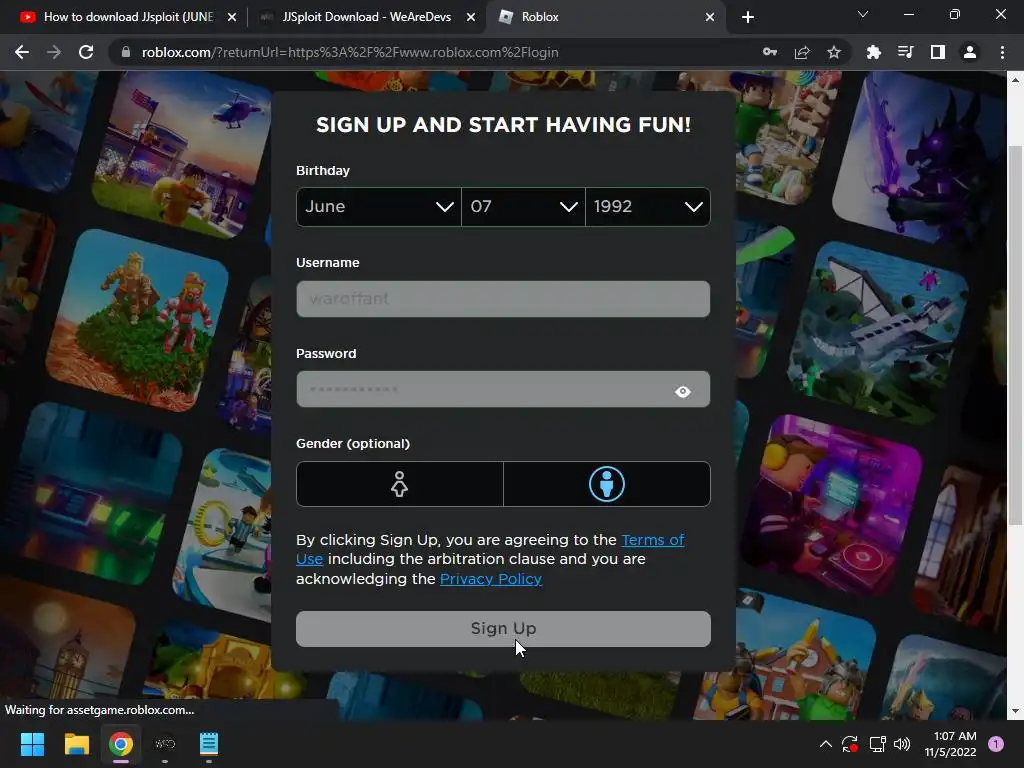Open the Terms of Use link
The image size is (1024, 768).
pyautogui.click(x=490, y=549)
